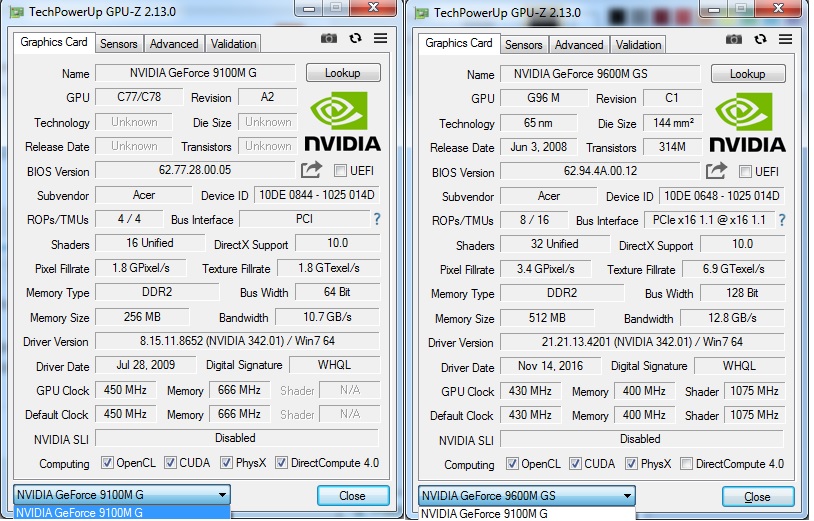Click Bandwidth value 12.8 GB/s
Viewport: 814px width, 521px height.
coord(732,318)
